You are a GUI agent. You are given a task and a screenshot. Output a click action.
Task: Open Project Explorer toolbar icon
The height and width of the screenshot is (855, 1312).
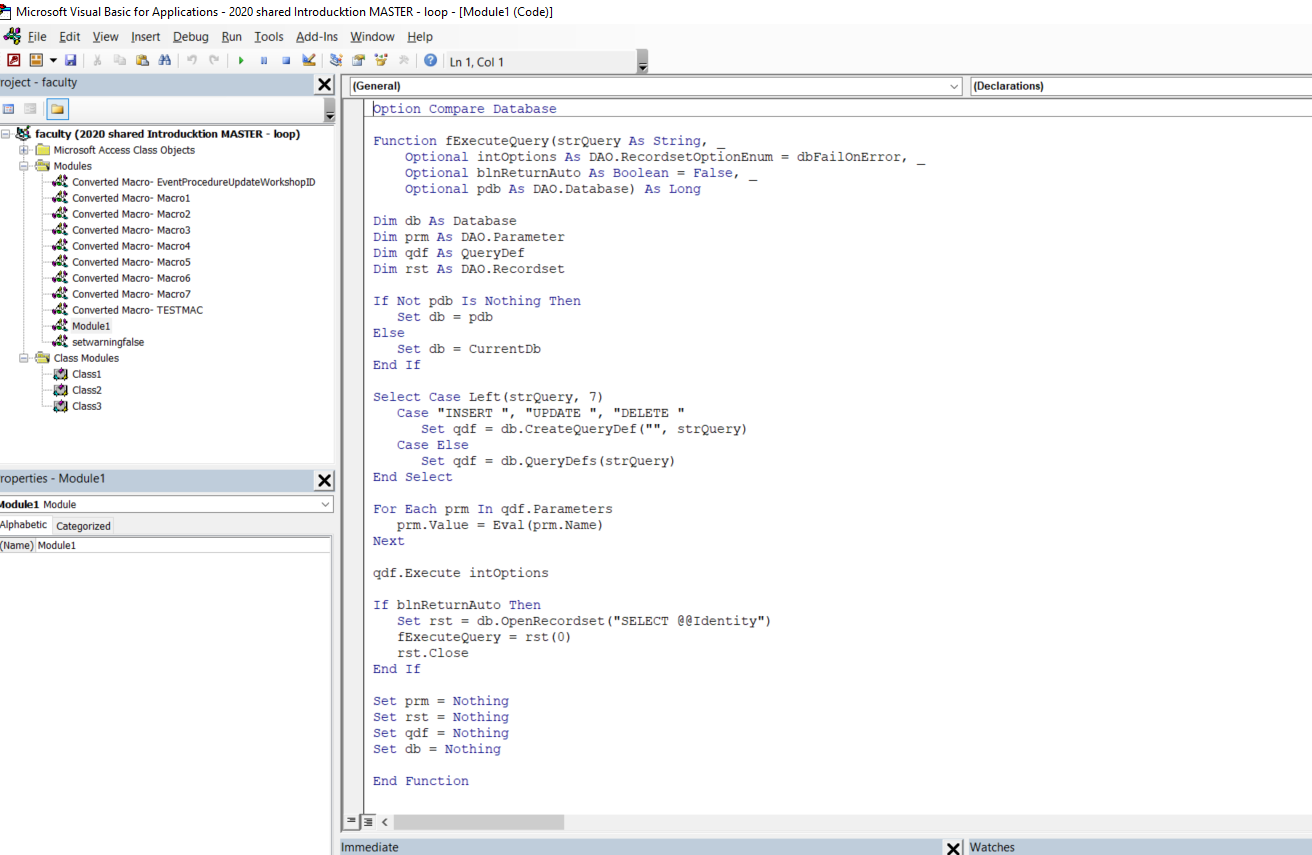(336, 61)
